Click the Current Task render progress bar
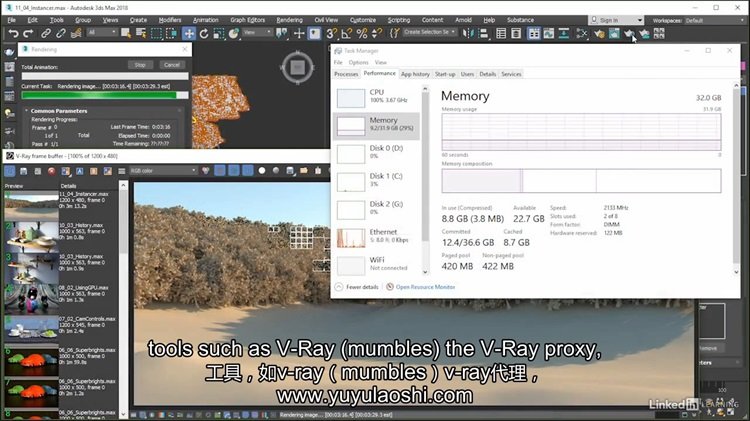Screen dimensions: 750x421 coord(105,95)
